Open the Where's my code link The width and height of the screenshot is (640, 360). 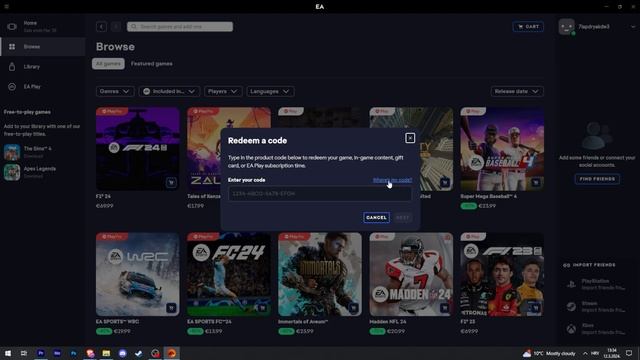tap(392, 180)
